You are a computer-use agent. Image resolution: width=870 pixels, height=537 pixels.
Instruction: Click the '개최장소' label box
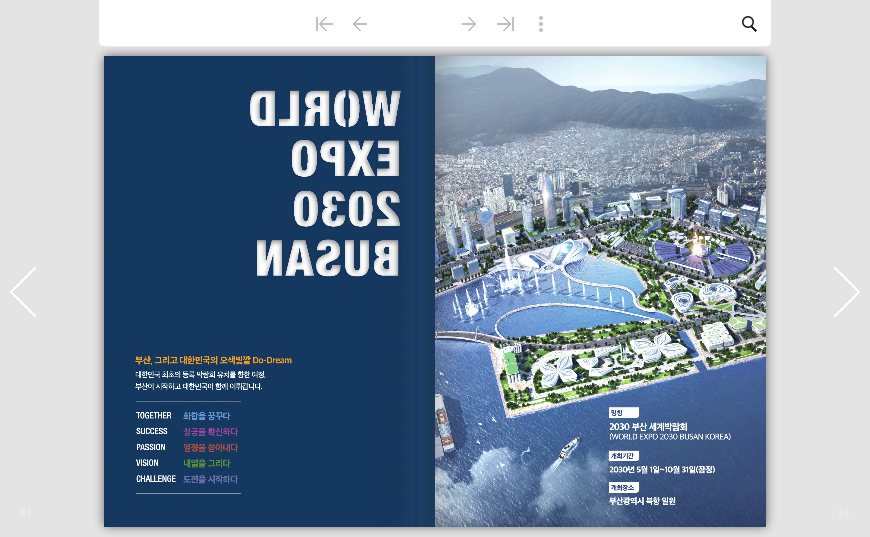coord(624,488)
